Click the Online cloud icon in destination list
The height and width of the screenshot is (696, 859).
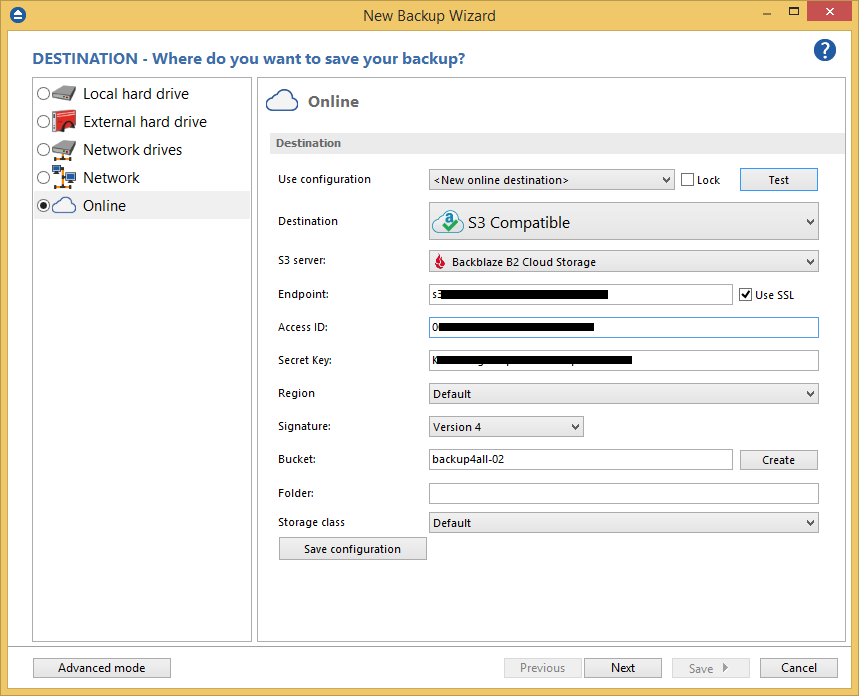(64, 205)
